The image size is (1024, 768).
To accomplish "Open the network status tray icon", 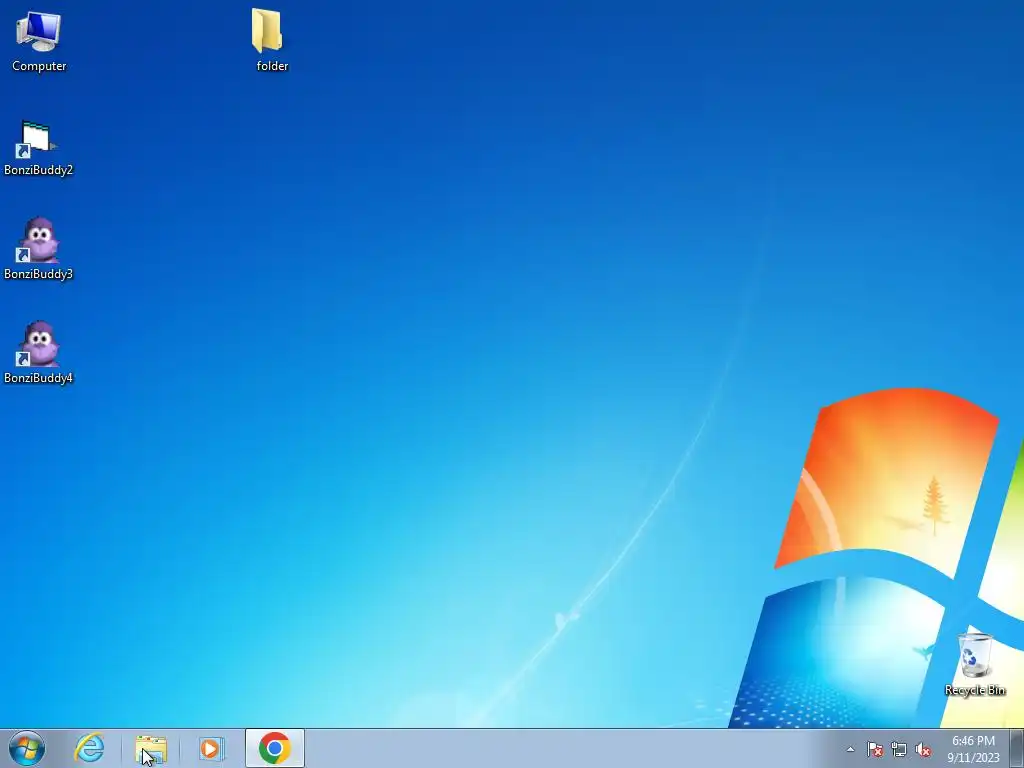I will pos(899,749).
